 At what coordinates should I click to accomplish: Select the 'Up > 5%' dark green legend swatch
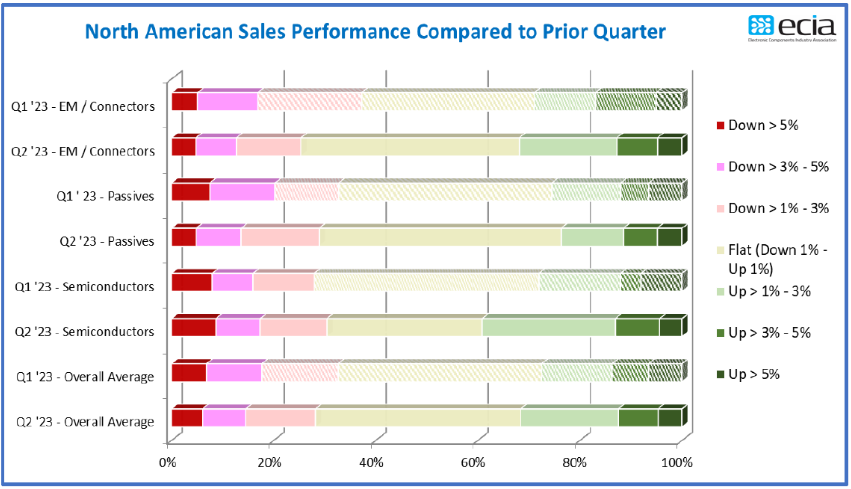coord(721,374)
